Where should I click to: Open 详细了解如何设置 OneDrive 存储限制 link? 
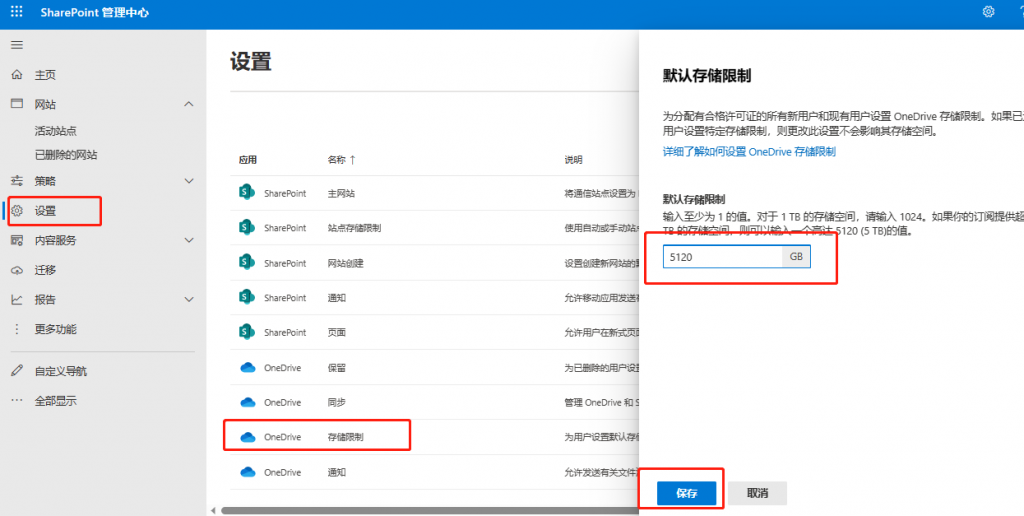(749, 152)
